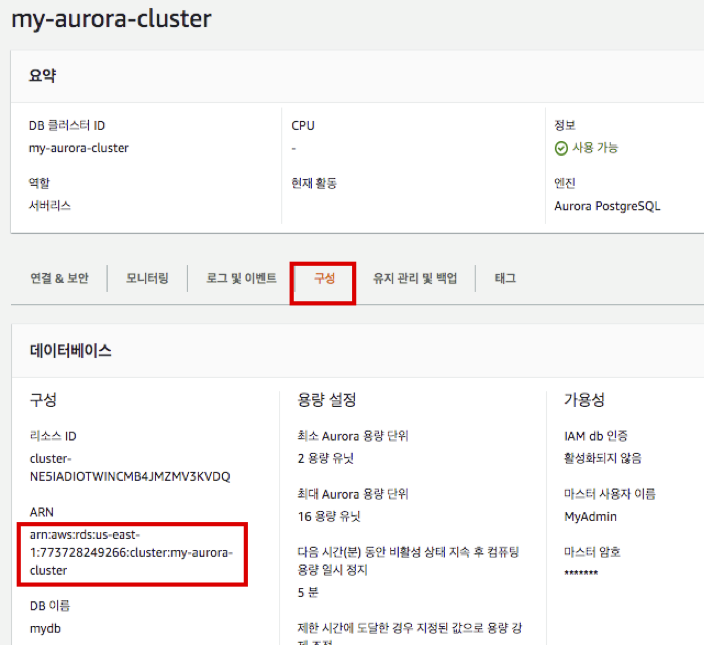Click the MyAdmin master username value
704x645 pixels.
[x=590, y=517]
